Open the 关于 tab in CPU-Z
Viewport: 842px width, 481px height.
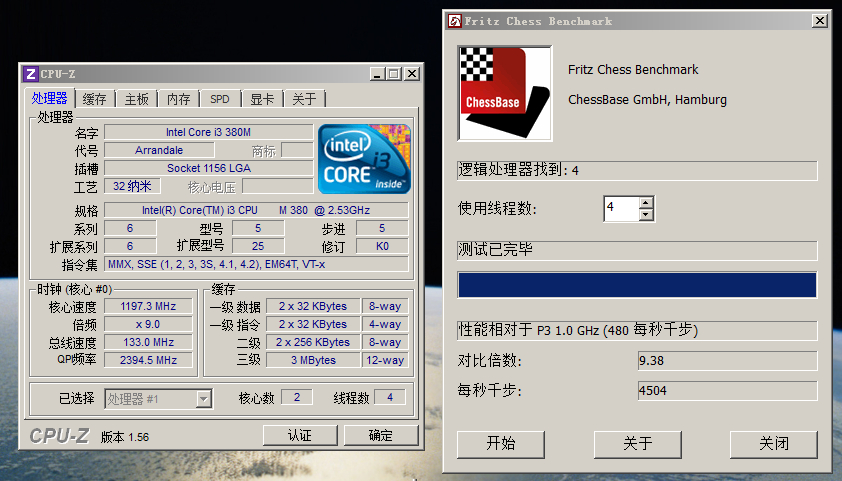[304, 99]
